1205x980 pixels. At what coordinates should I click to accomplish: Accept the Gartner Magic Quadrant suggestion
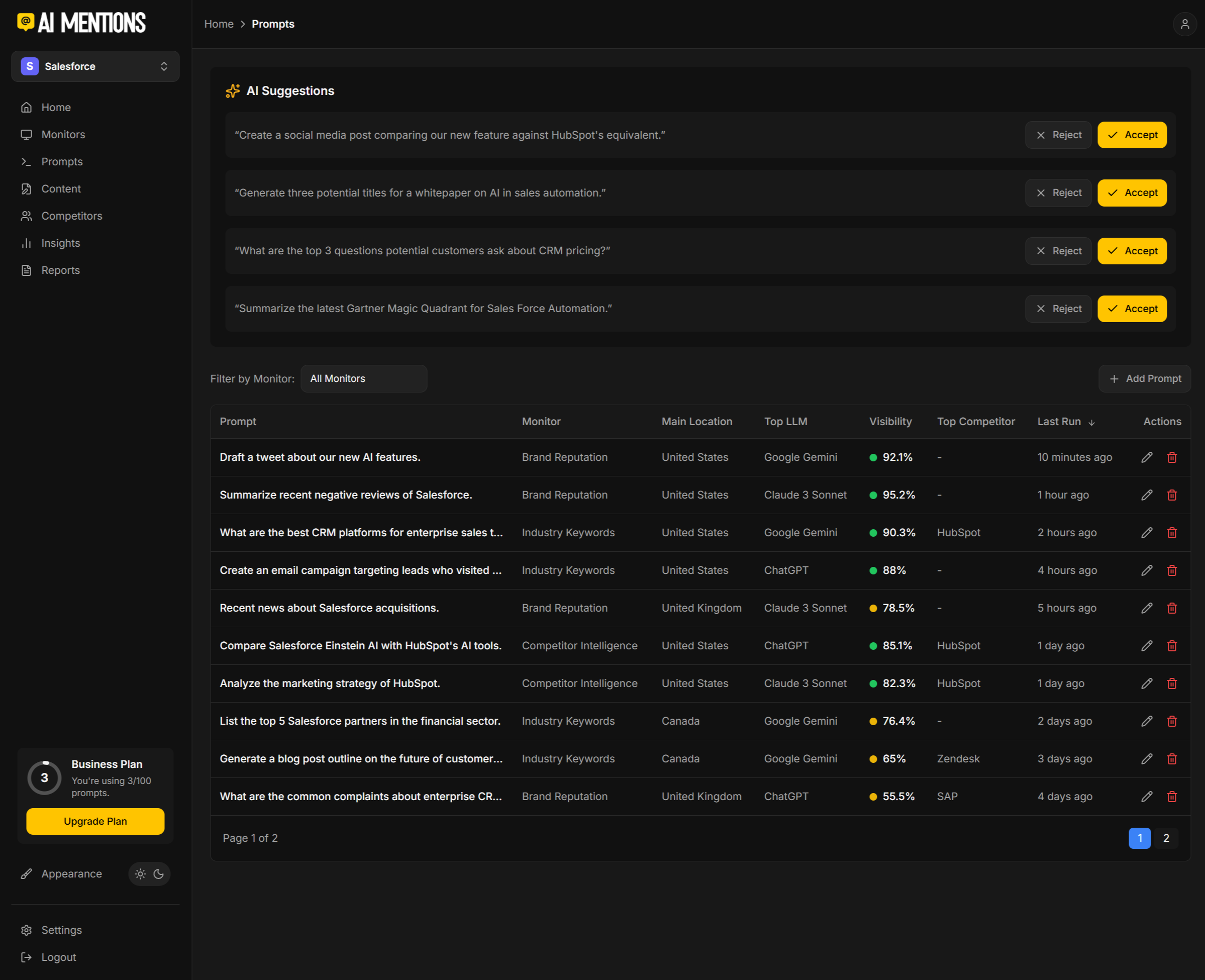[x=1132, y=309]
